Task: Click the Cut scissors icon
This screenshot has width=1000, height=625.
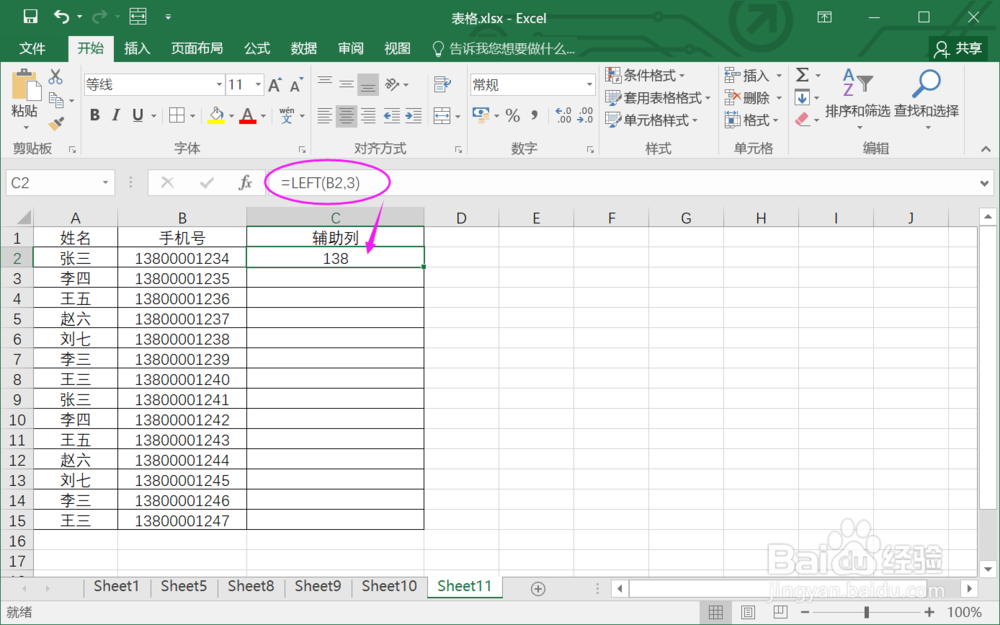Action: point(55,77)
